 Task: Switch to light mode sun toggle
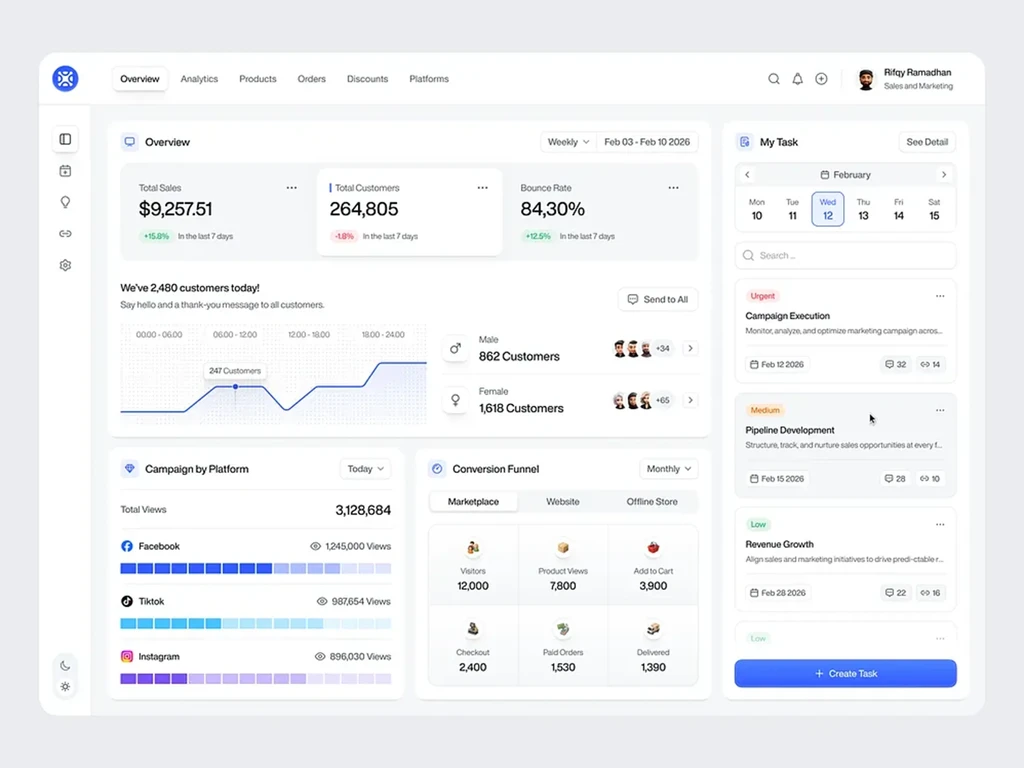pyautogui.click(x=65, y=687)
